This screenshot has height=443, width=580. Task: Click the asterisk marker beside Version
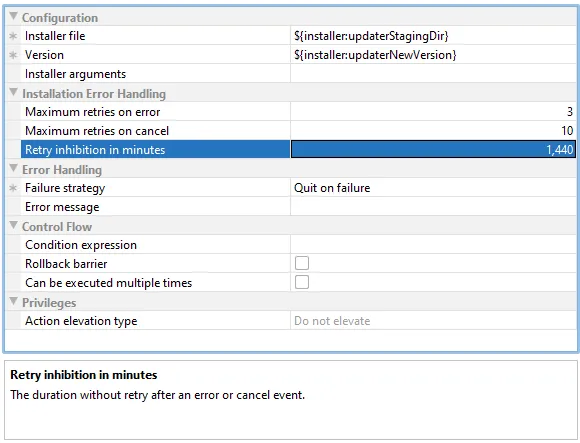click(x=13, y=55)
